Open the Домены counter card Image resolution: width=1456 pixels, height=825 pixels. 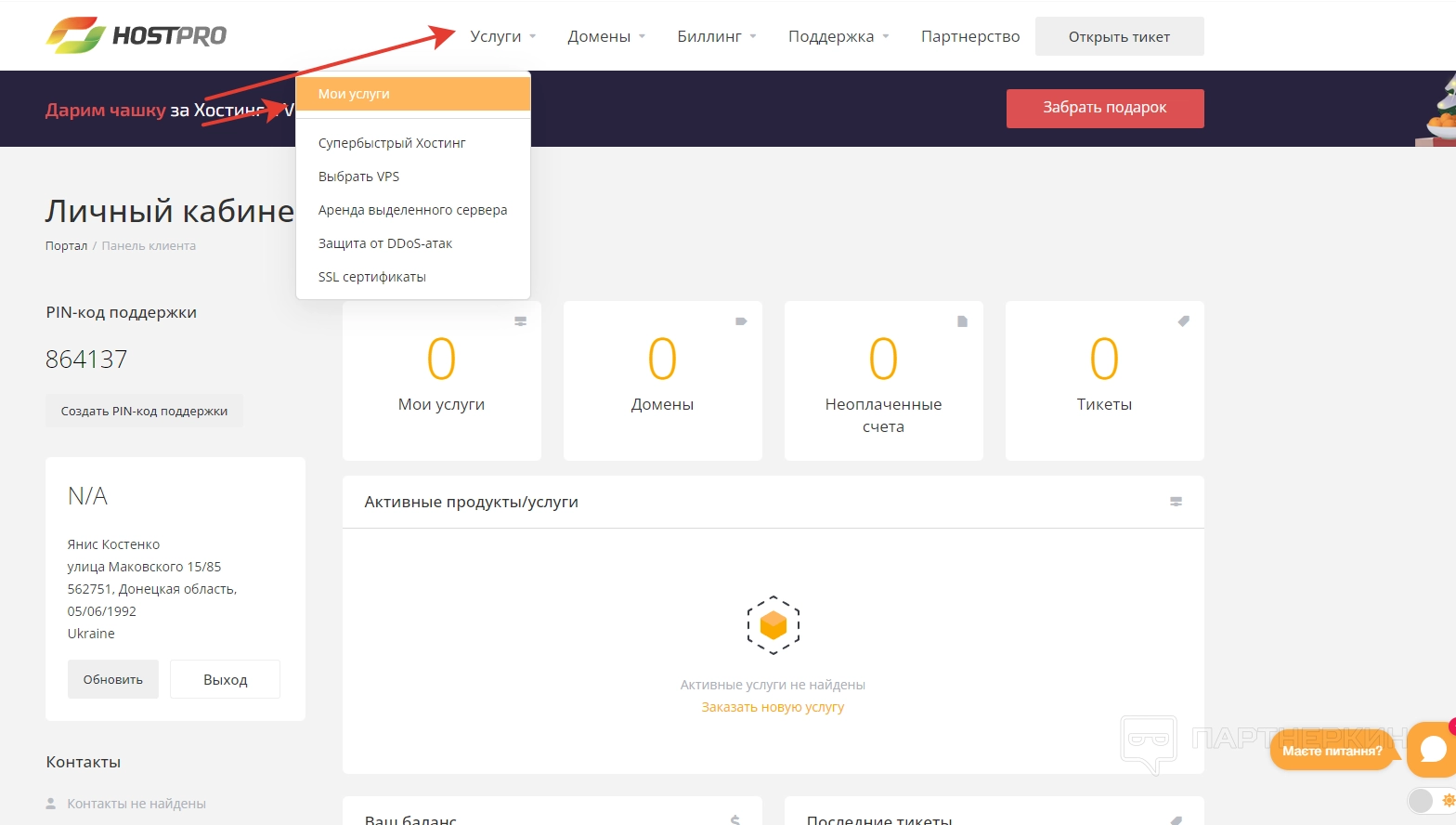pos(663,381)
